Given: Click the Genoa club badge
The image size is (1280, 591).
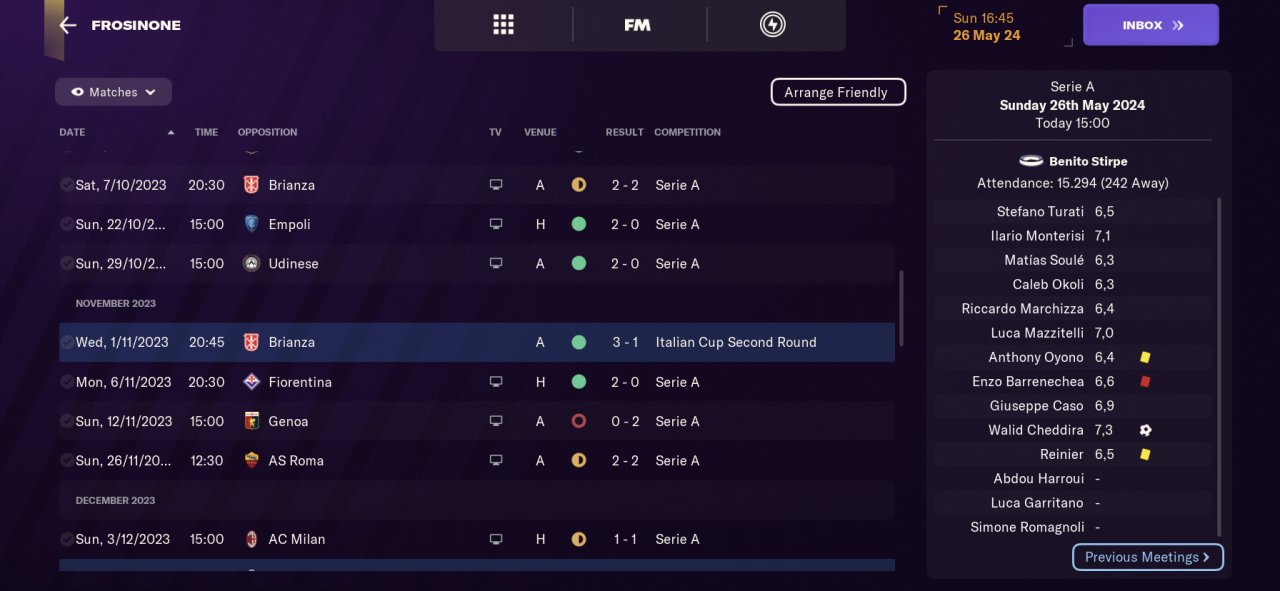Looking at the screenshot, I should click(251, 421).
